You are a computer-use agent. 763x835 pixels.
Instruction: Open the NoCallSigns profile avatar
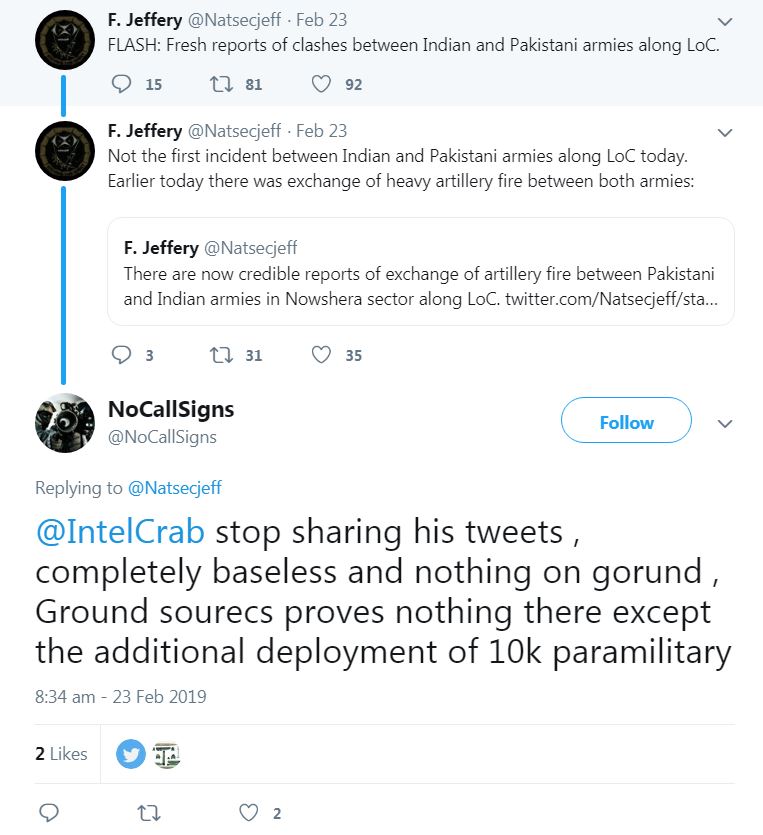(64, 424)
